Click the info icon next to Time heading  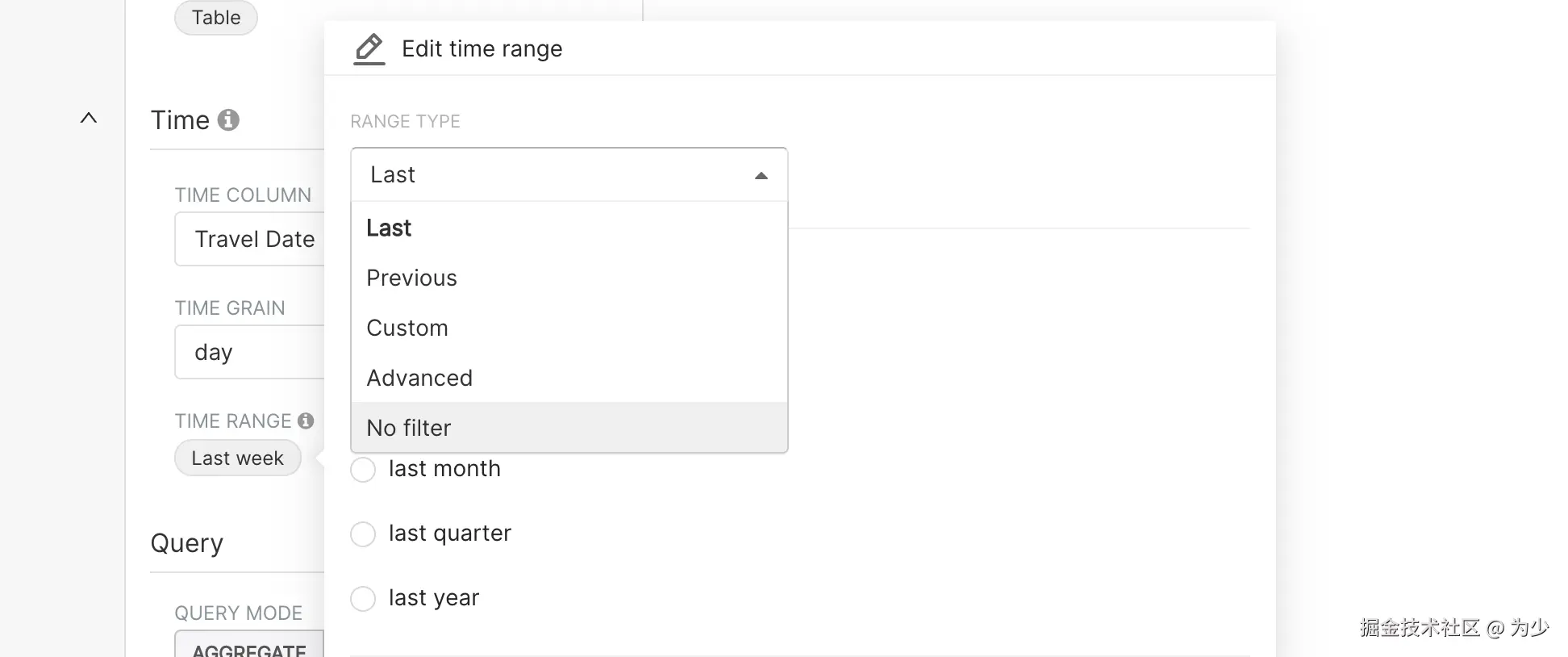coord(228,120)
